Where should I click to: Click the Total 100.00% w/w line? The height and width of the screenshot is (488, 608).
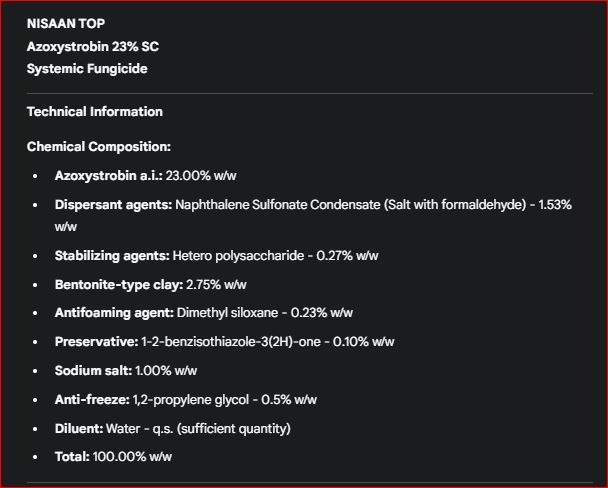113,456
